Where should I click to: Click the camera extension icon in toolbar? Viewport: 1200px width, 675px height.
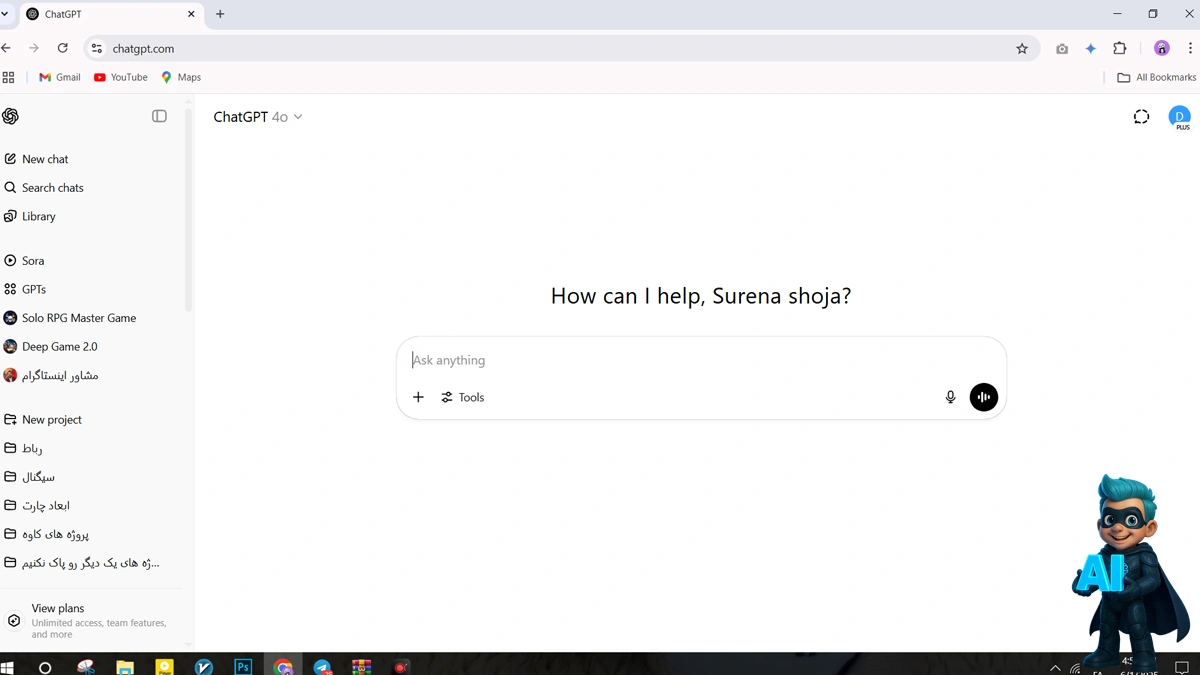(1062, 48)
